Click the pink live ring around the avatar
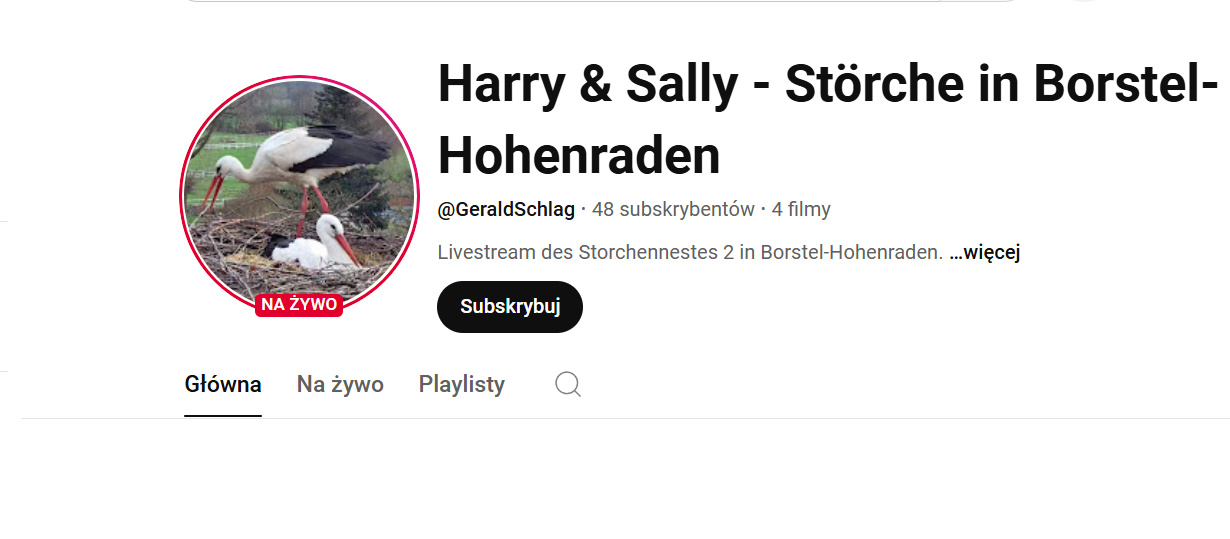This screenshot has width=1230, height=539. pyautogui.click(x=298, y=78)
